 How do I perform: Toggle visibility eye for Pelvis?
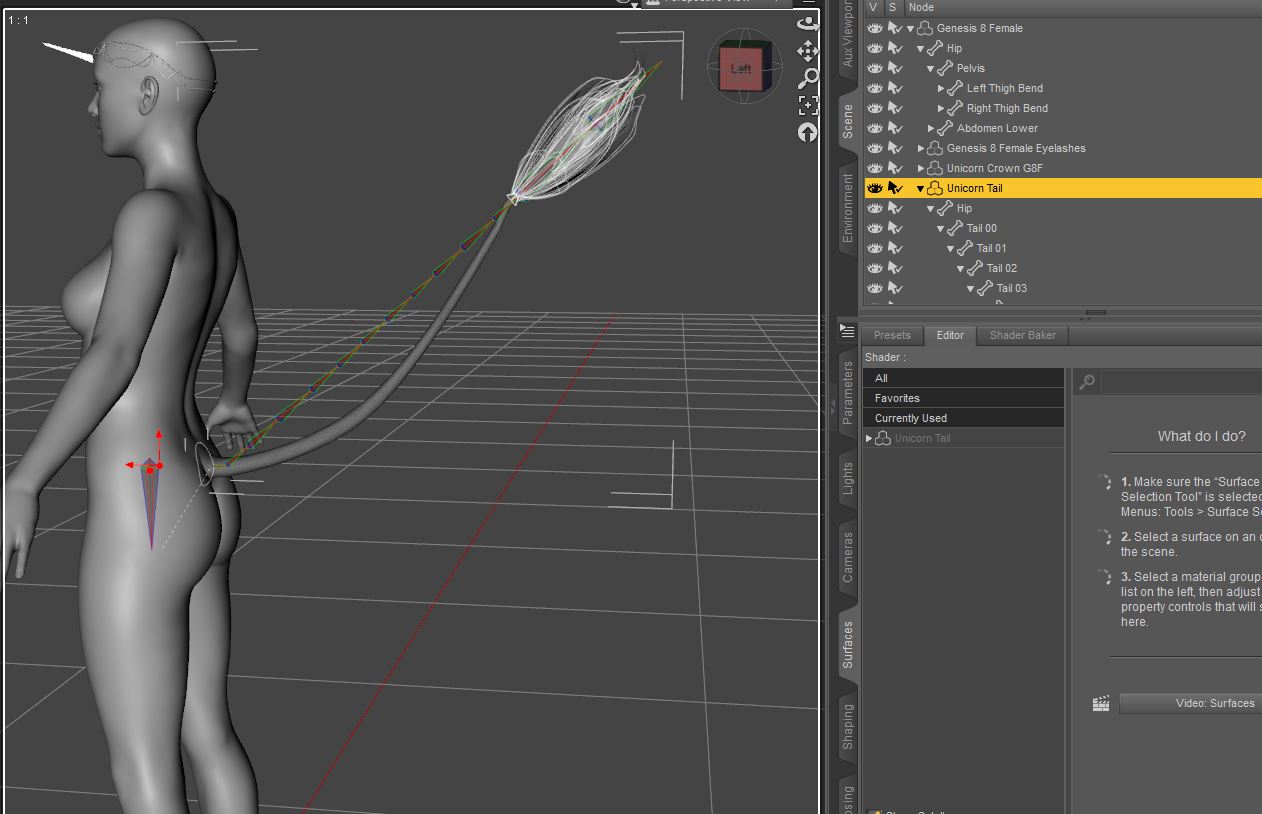(x=875, y=68)
